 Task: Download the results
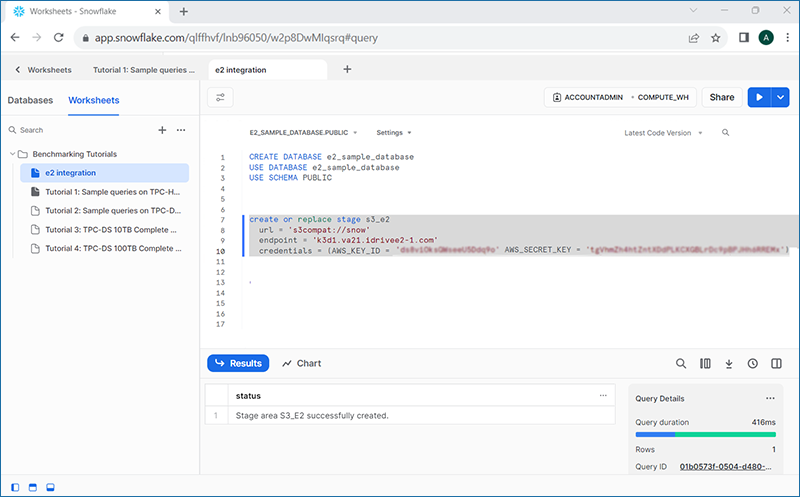729,363
